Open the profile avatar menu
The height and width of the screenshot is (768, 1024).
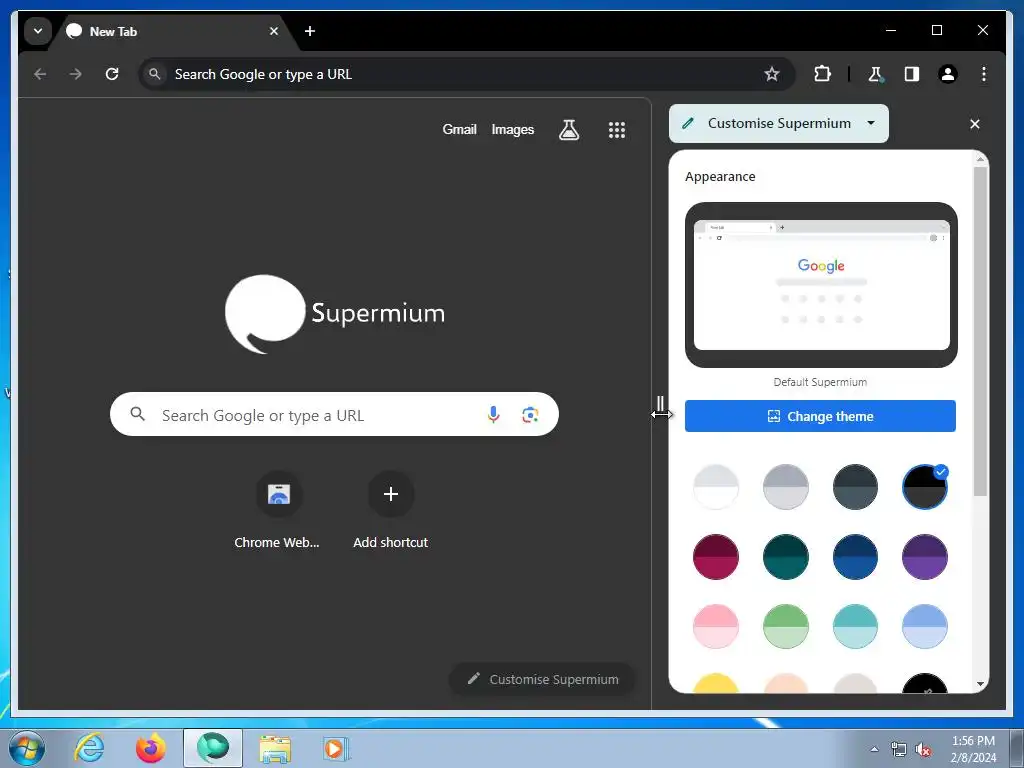(948, 74)
